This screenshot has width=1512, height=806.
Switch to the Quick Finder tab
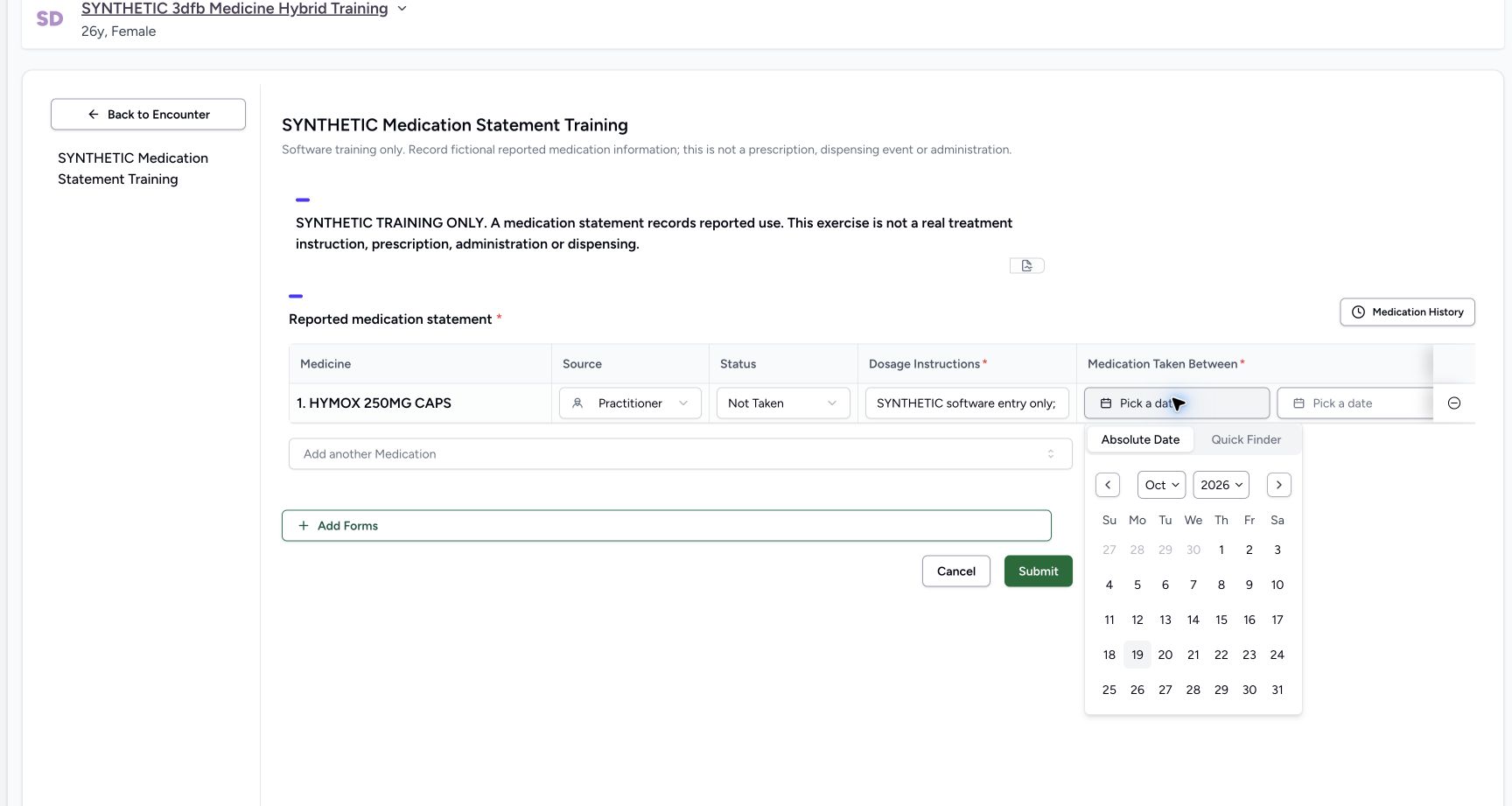[x=1246, y=439]
